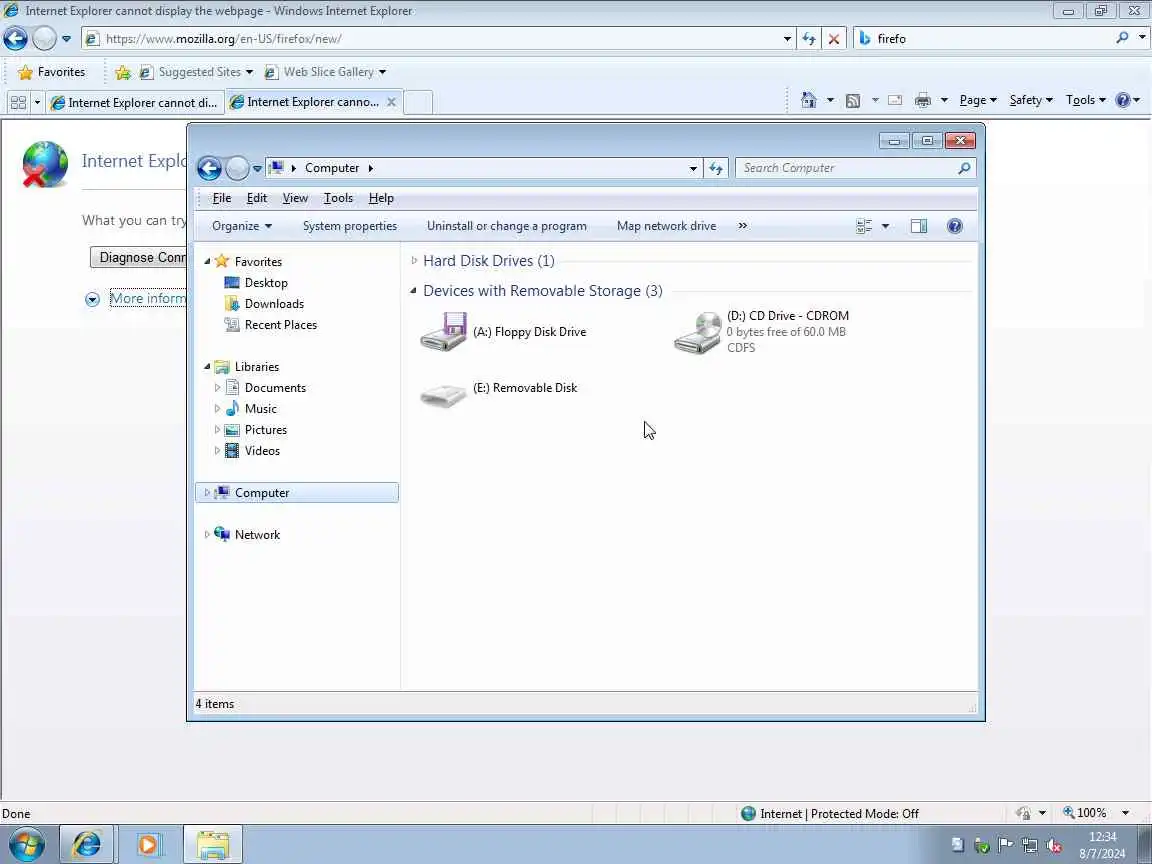Click the Internet Explorer taskbar icon
This screenshot has width=1152, height=864.
click(x=86, y=845)
